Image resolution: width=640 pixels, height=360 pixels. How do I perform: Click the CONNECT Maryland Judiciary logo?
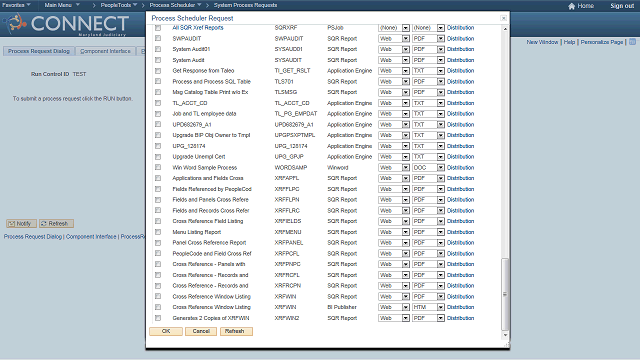point(67,24)
